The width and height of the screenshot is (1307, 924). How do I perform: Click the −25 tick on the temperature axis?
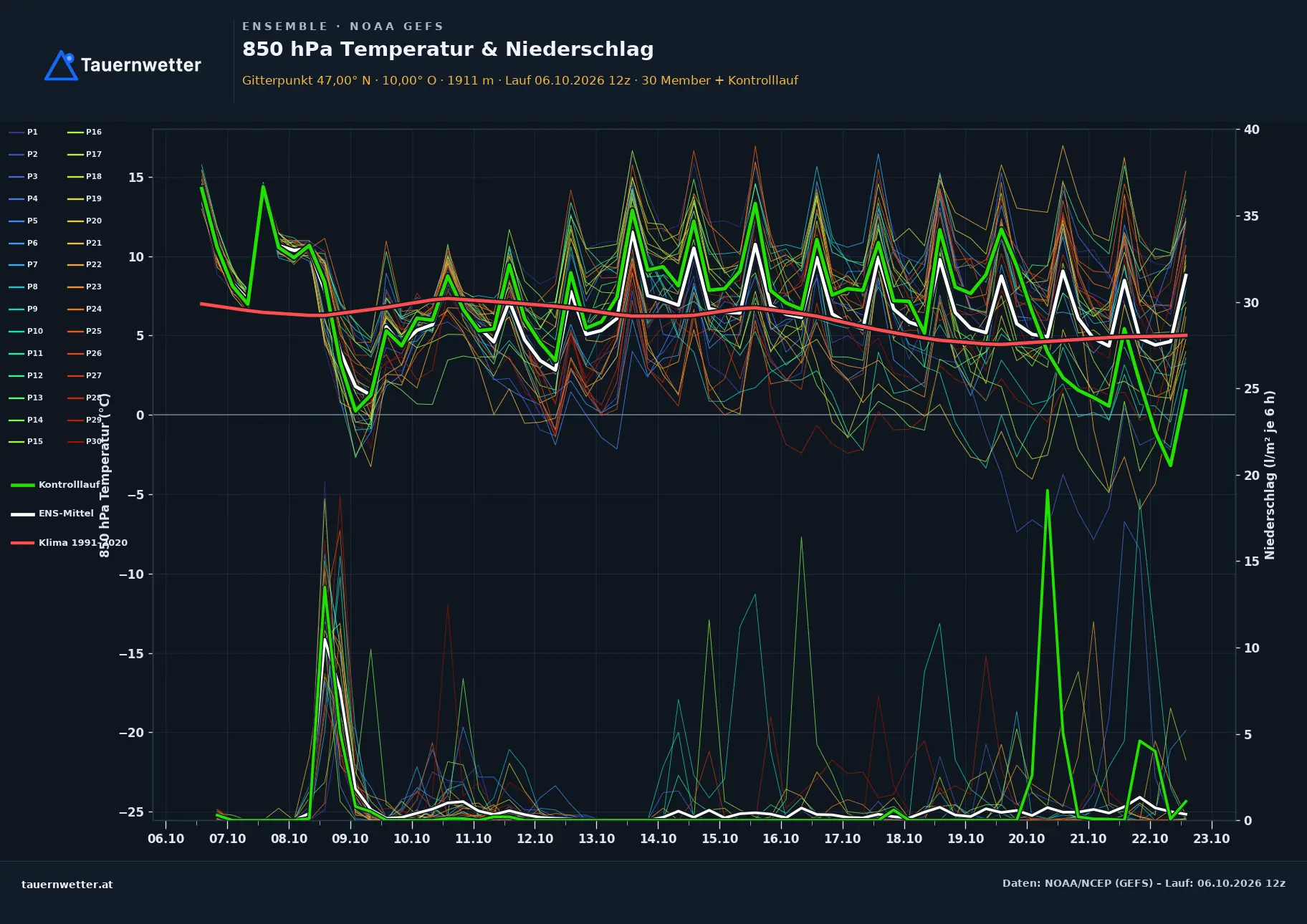pyautogui.click(x=131, y=812)
